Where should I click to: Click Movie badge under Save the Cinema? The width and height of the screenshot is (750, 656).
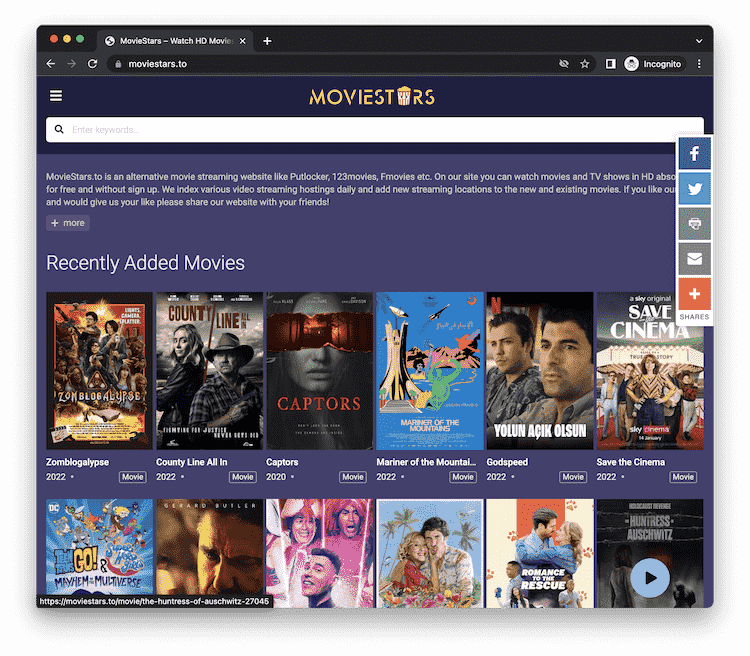683,477
